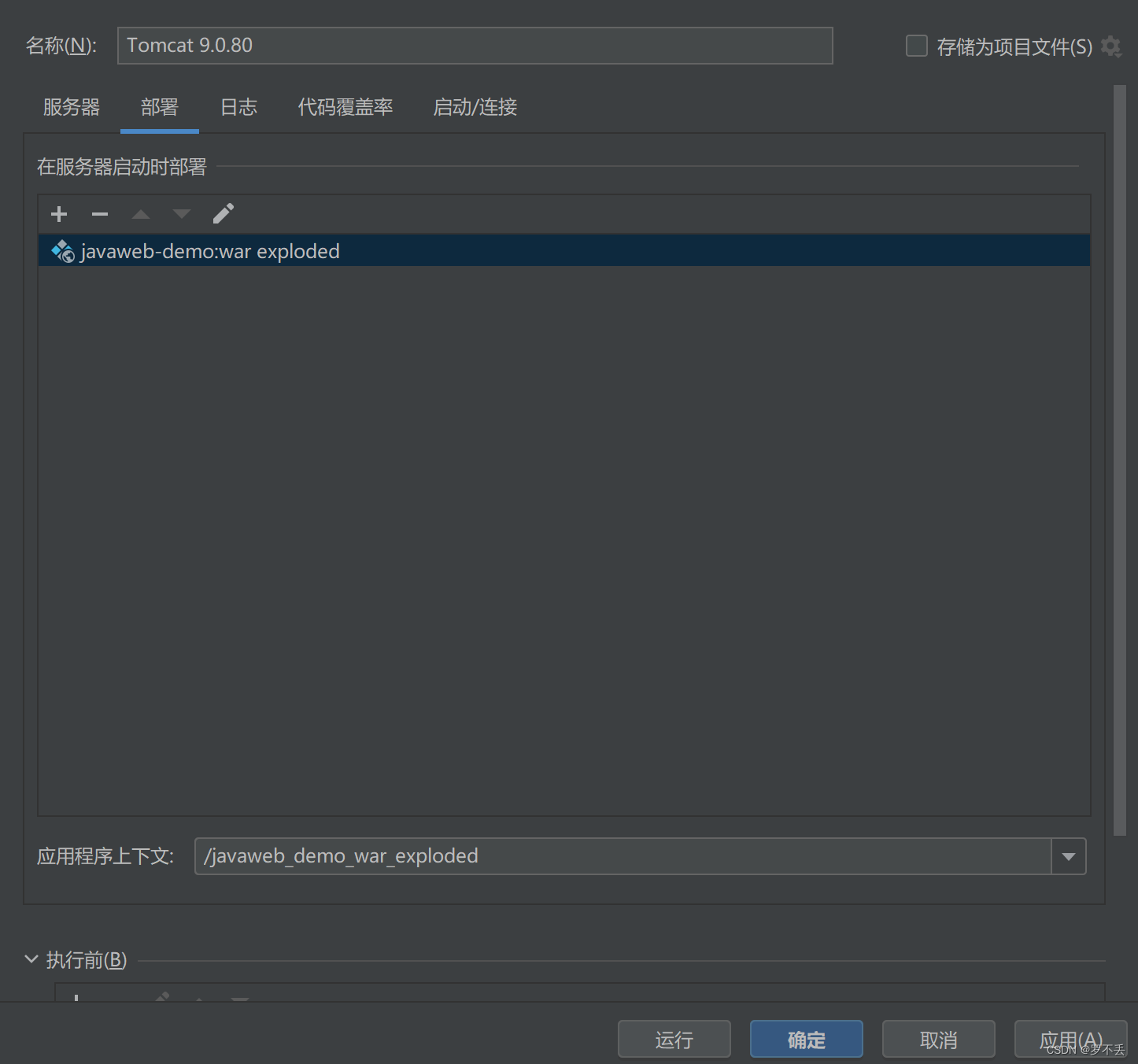Go to 代码覆盖率 tab

coord(345,107)
